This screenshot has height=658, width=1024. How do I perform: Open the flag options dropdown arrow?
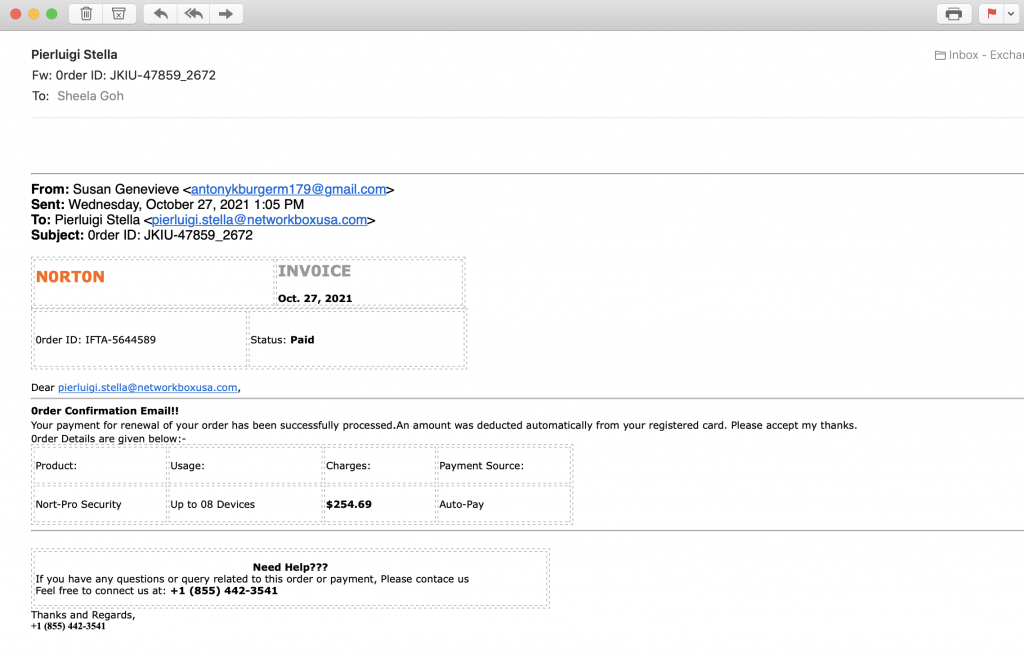pyautogui.click(x=1011, y=14)
